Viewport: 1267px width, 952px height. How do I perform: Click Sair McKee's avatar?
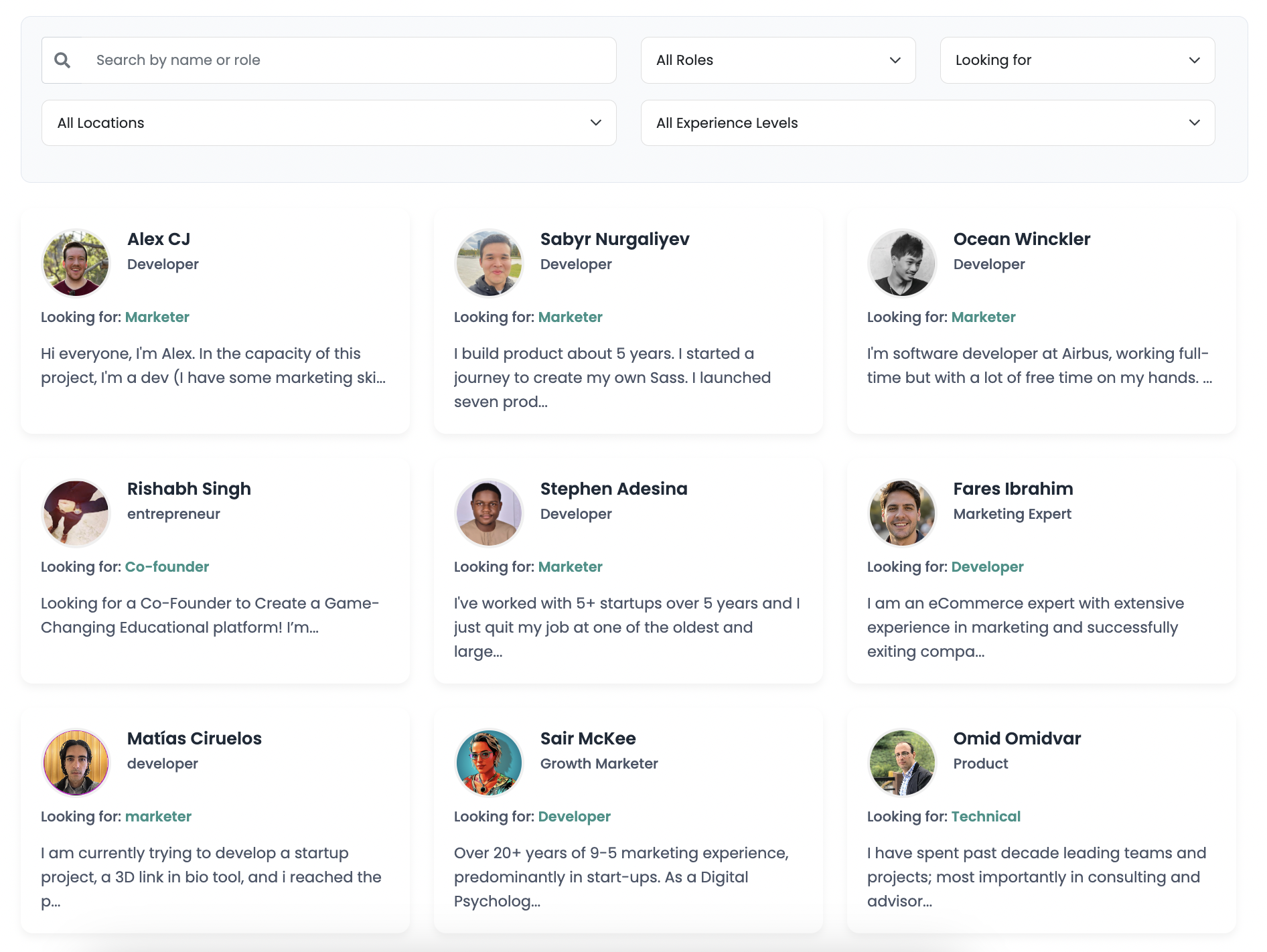tap(489, 762)
